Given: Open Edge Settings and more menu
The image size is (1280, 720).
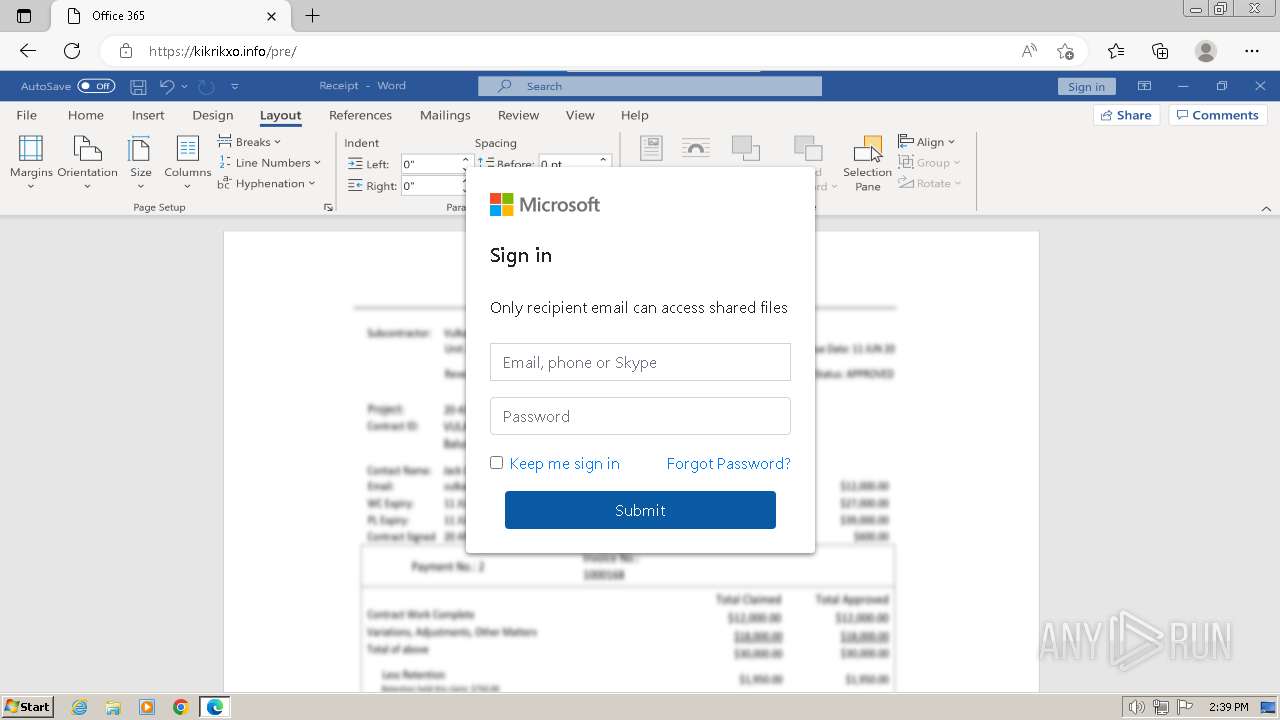Looking at the screenshot, I should [x=1252, y=51].
